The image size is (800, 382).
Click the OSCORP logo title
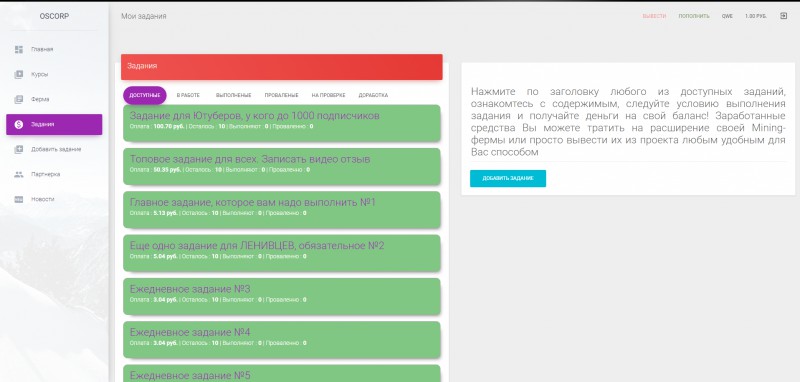click(54, 16)
